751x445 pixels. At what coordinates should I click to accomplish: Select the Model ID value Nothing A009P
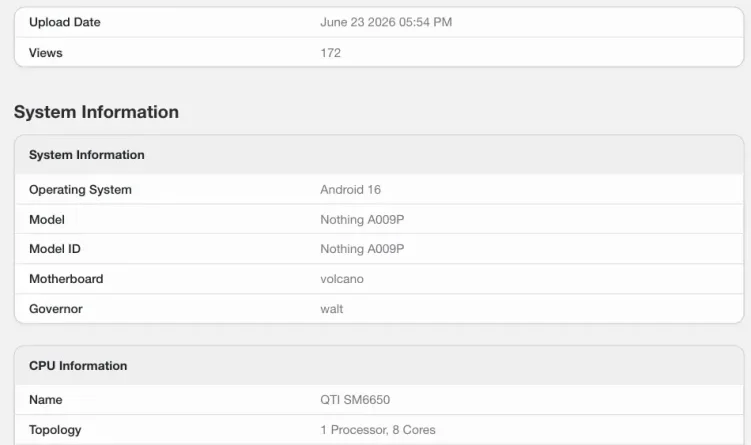pos(362,249)
